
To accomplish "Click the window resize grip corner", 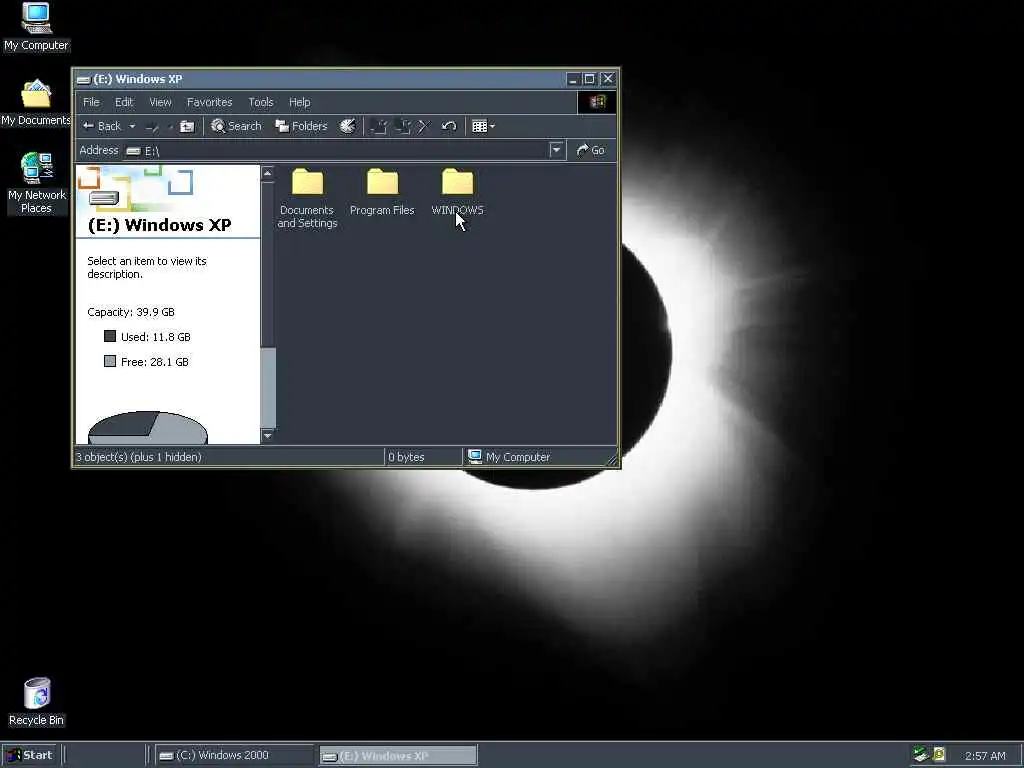I will click(612, 460).
